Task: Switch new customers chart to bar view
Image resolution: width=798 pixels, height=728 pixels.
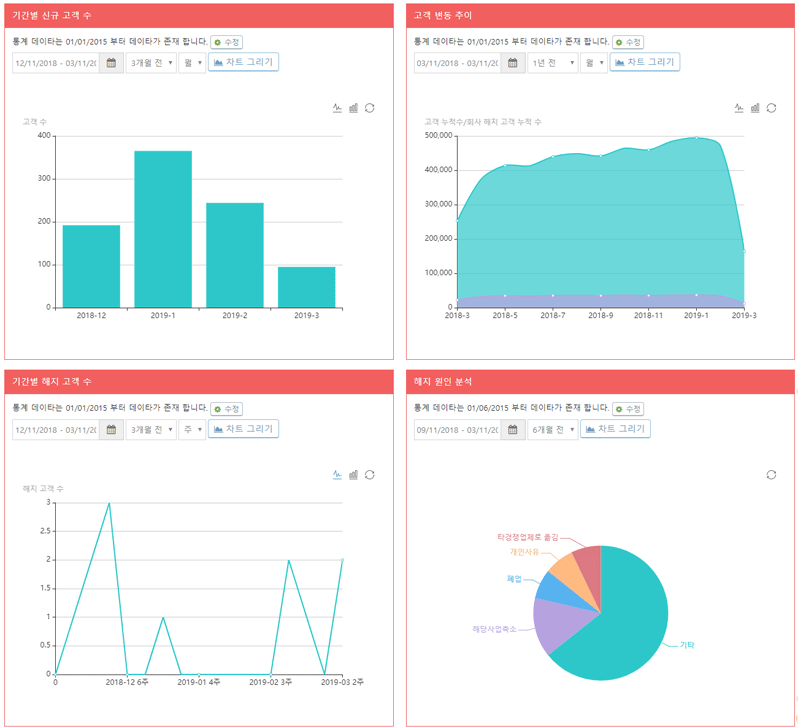Action: pos(353,108)
